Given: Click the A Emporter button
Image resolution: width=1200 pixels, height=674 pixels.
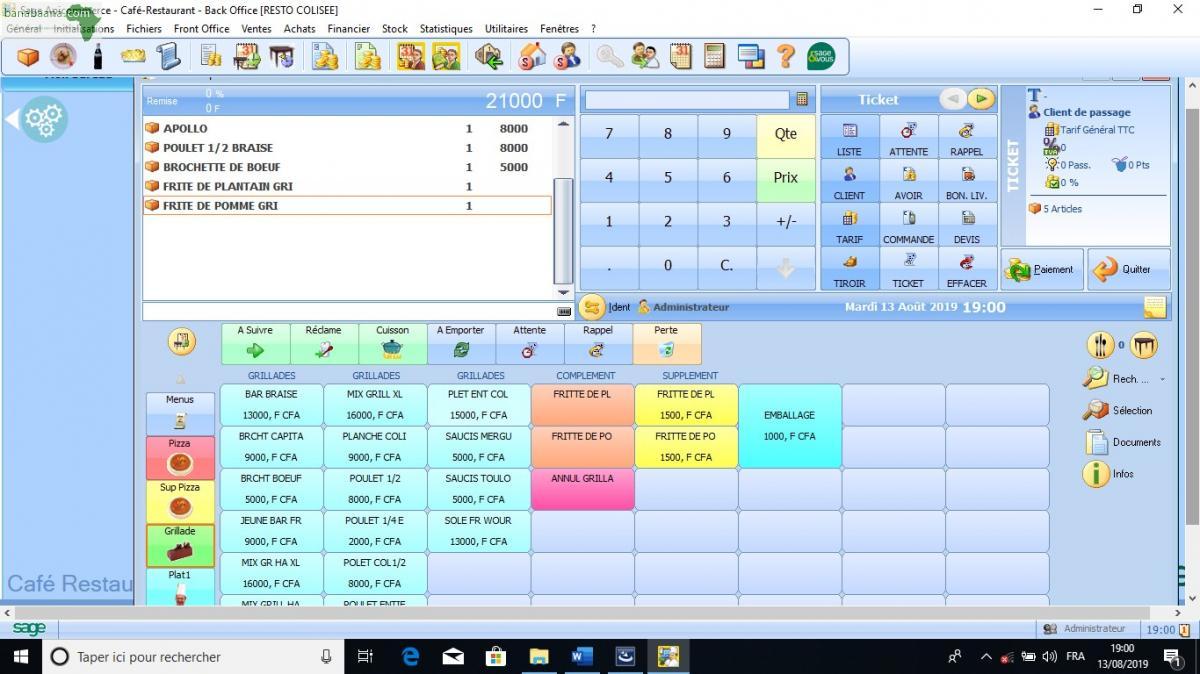Looking at the screenshot, I should 461,343.
